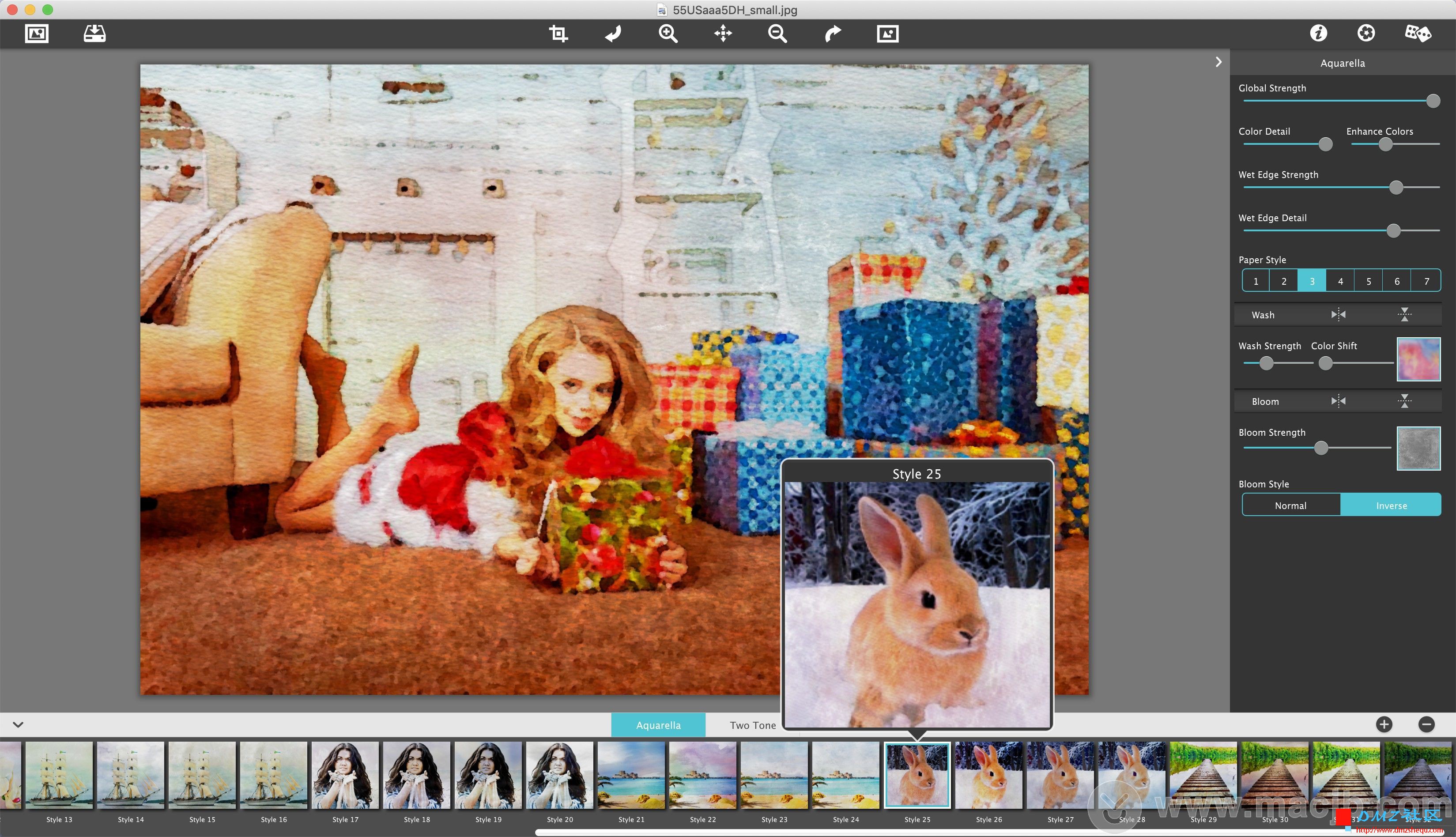Viewport: 1456px width, 837px height.
Task: Click the Global Strength slider
Action: coord(1342,101)
